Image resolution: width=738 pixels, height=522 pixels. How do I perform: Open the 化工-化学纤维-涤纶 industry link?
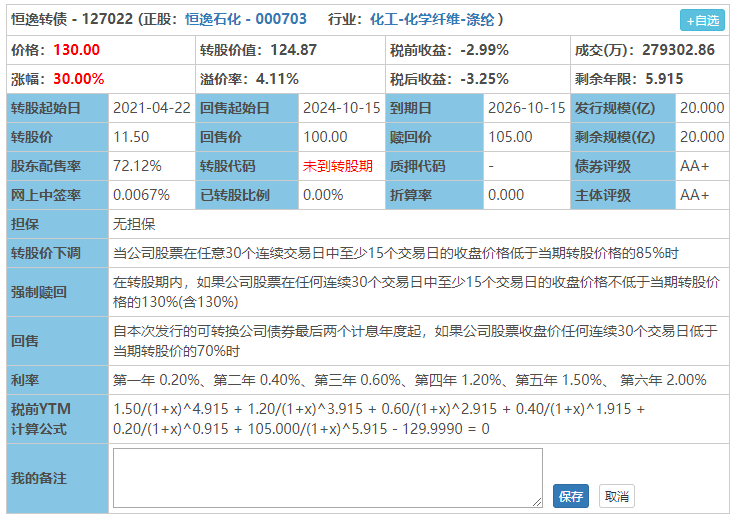tap(432, 19)
